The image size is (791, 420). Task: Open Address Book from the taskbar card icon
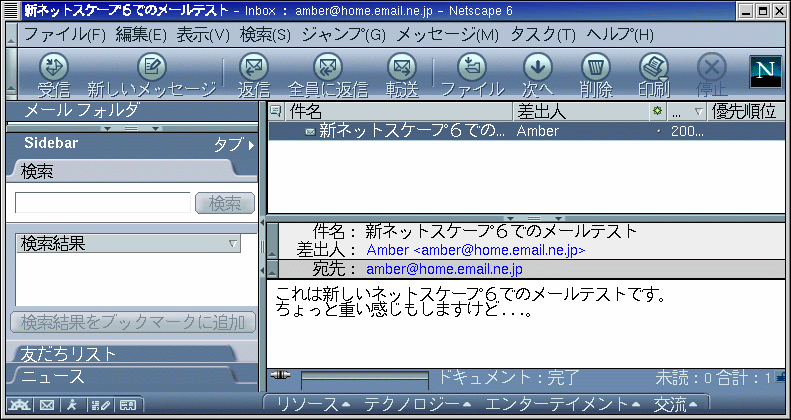128,405
